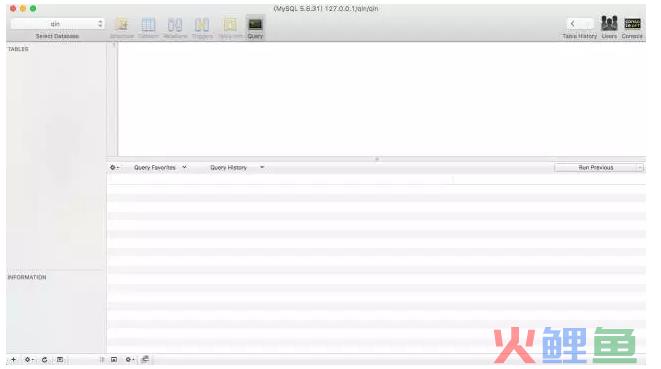This screenshot has height=369, width=661.
Task: Add a new table with plus button
Action: coord(13,360)
